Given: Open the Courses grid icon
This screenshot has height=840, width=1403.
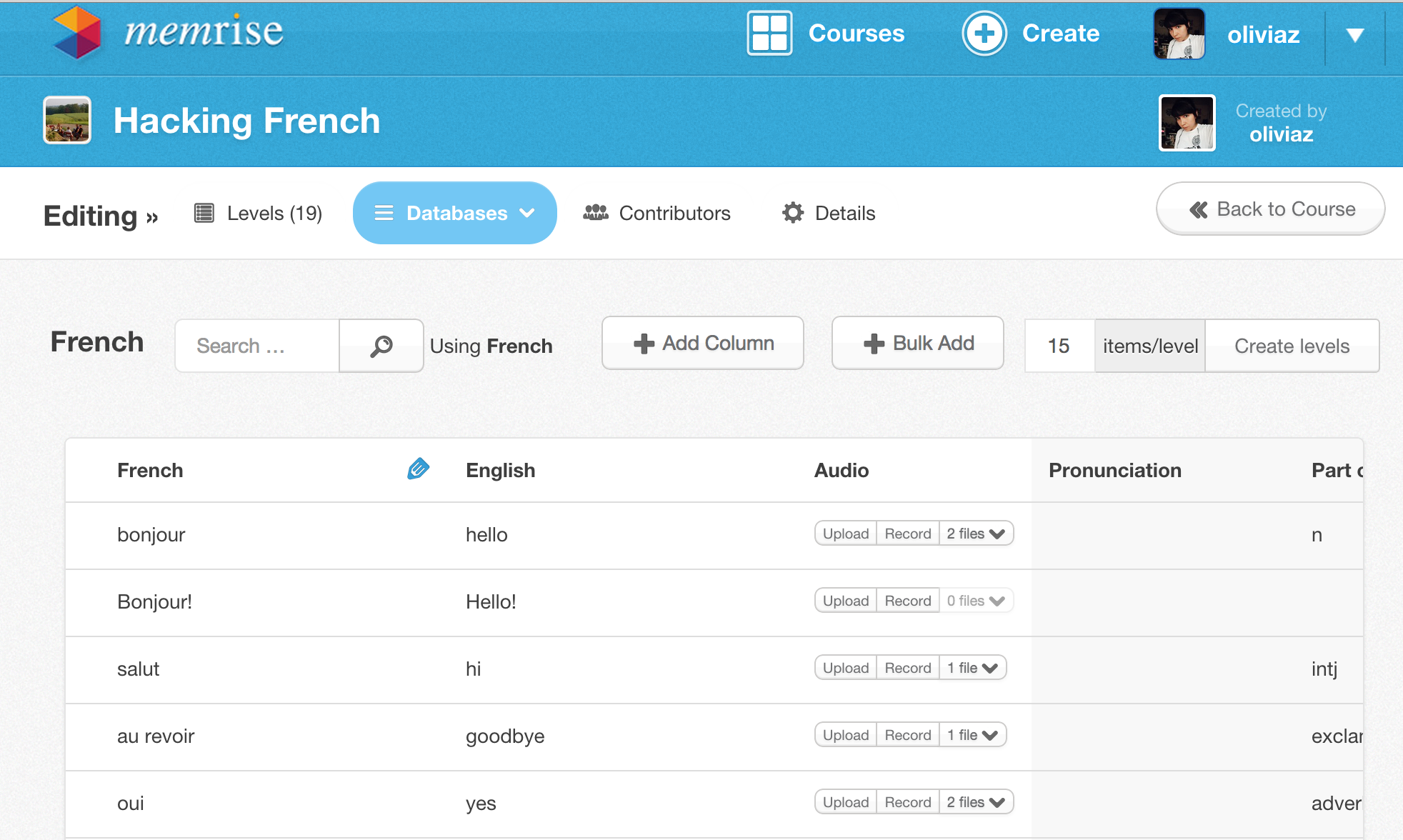Looking at the screenshot, I should coord(769,33).
